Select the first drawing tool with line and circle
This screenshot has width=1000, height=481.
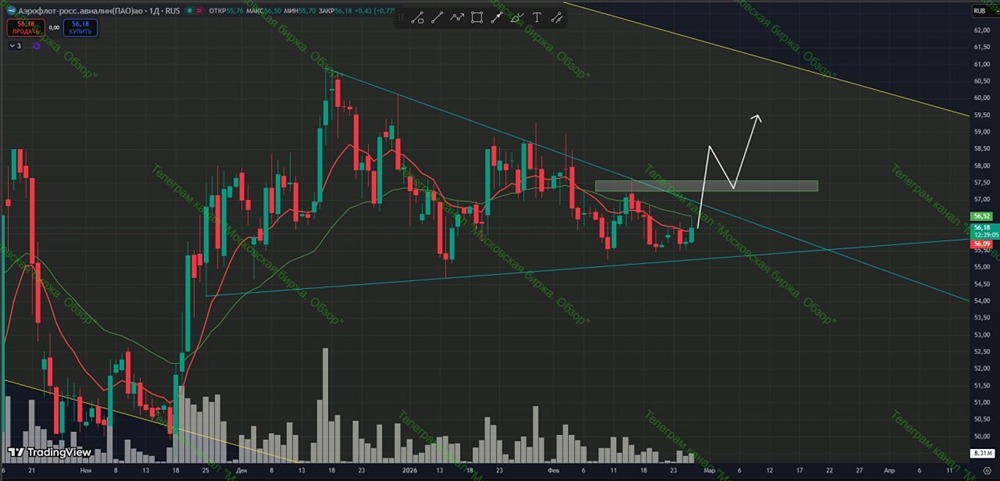click(418, 18)
